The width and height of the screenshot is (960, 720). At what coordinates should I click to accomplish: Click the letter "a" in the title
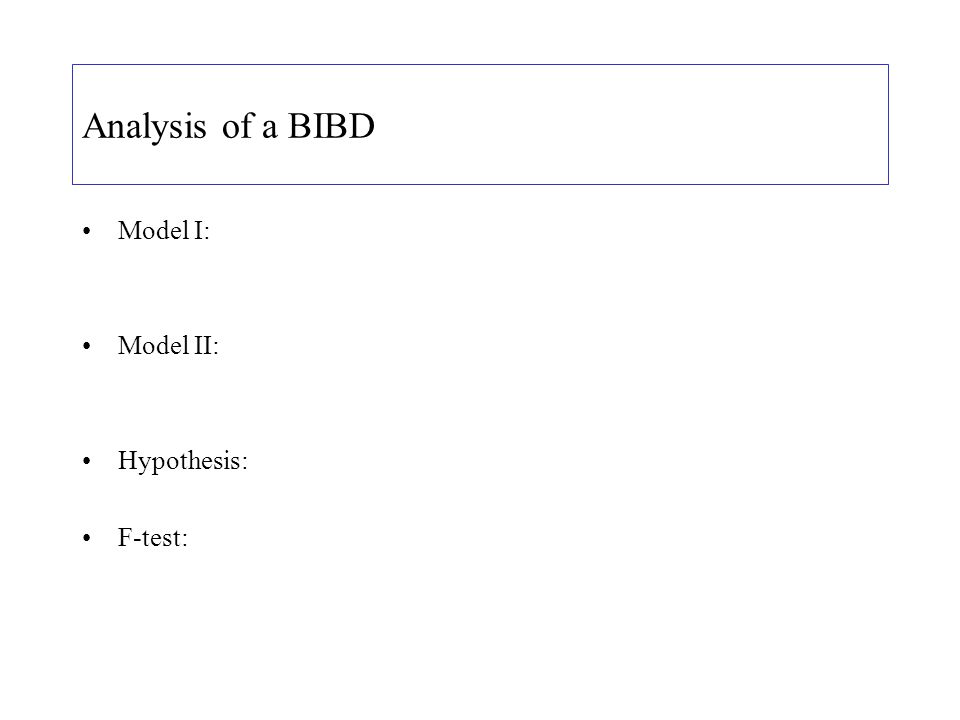click(x=269, y=129)
